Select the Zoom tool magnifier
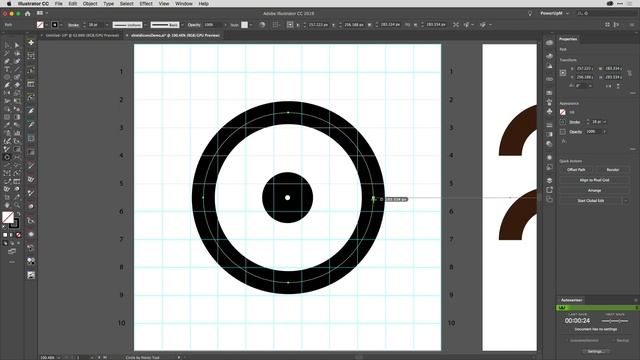 tap(17, 205)
